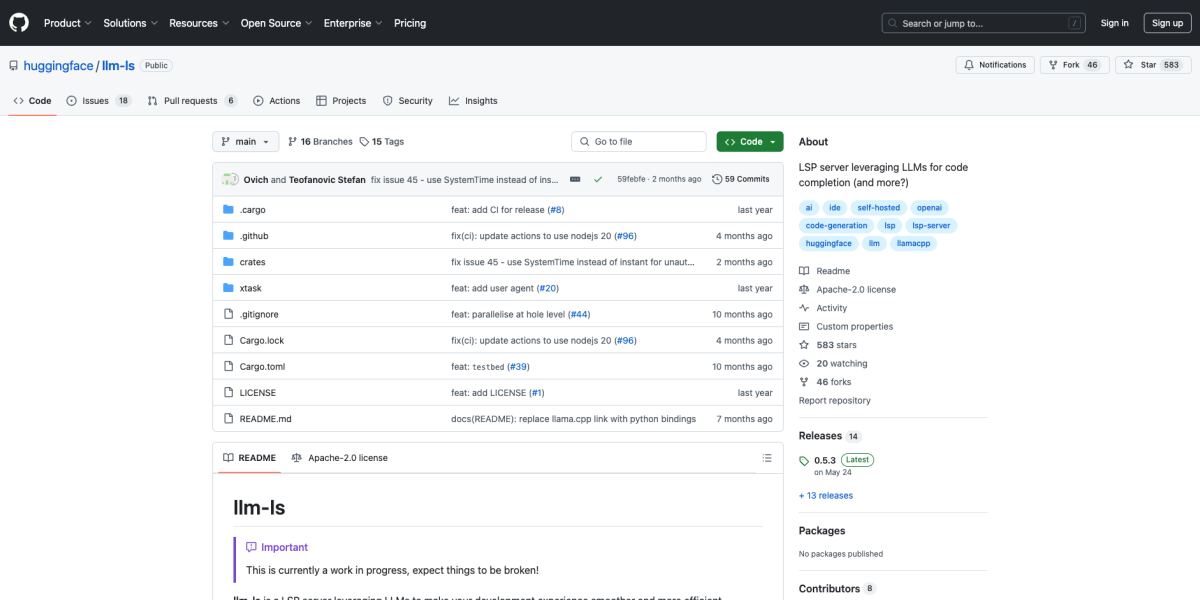Open the + 13 releases link
The width and height of the screenshot is (1200, 600).
(x=826, y=496)
